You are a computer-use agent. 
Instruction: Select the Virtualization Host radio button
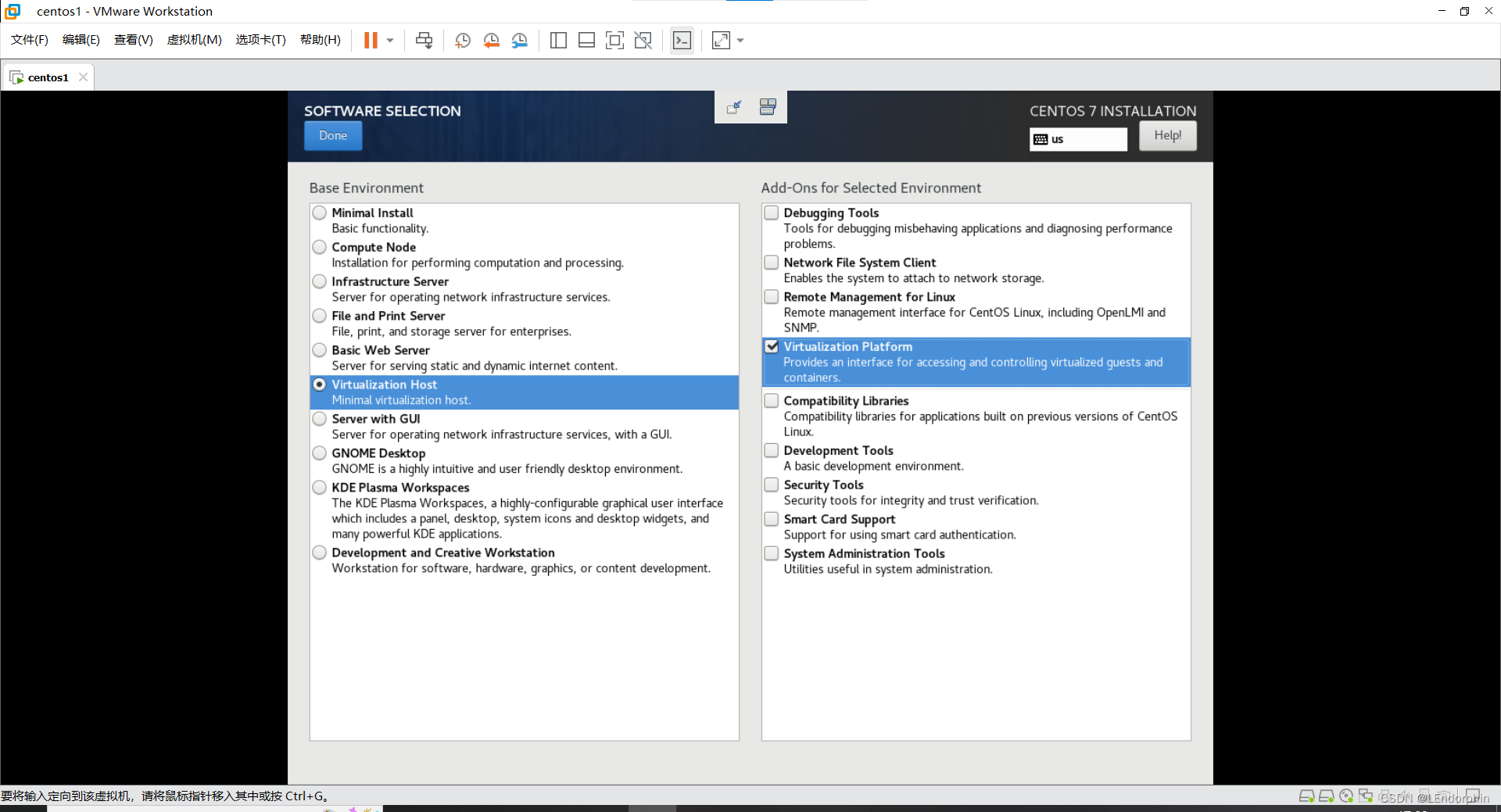(320, 385)
